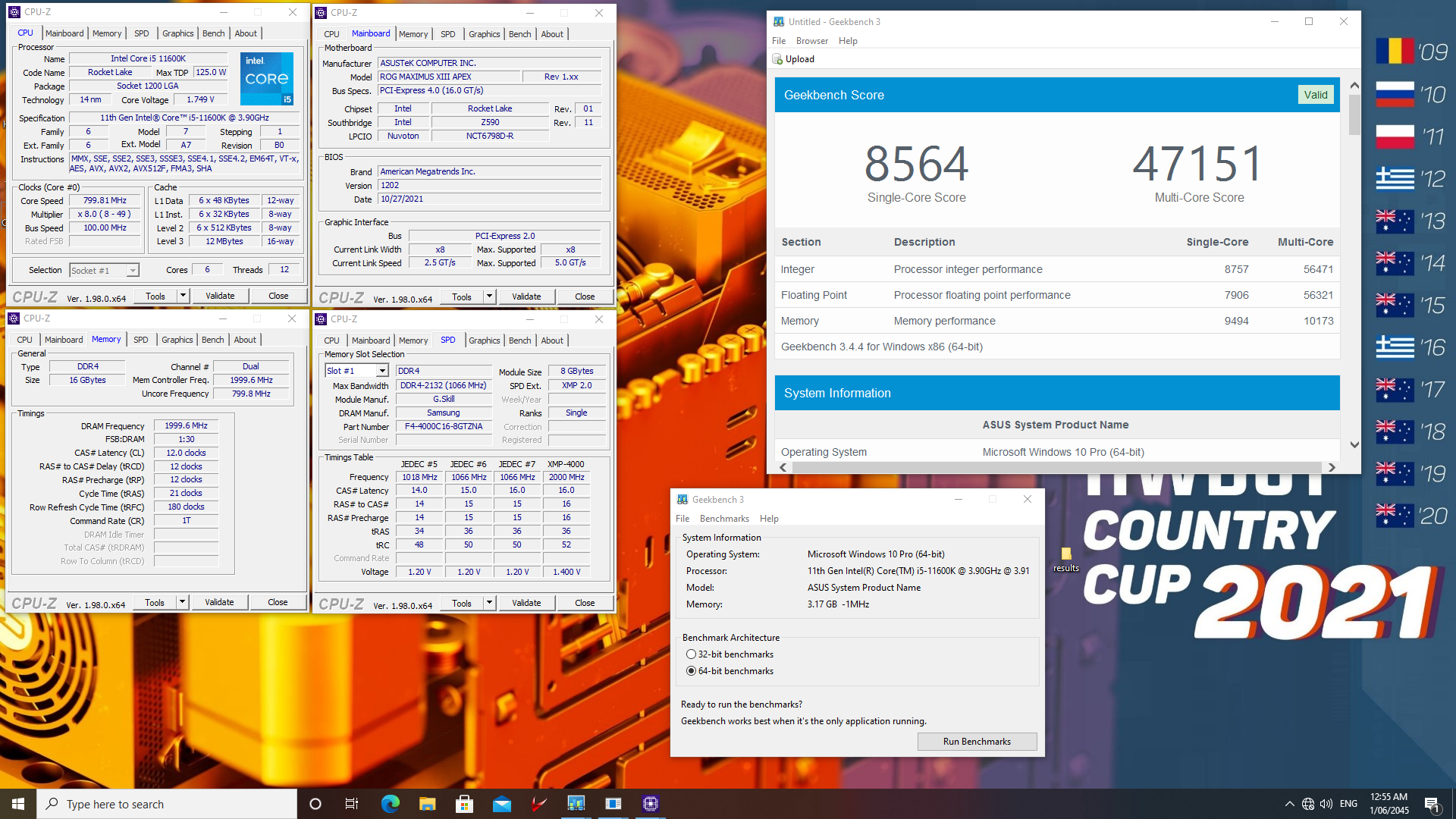Click the taskbar search box

tap(167, 804)
